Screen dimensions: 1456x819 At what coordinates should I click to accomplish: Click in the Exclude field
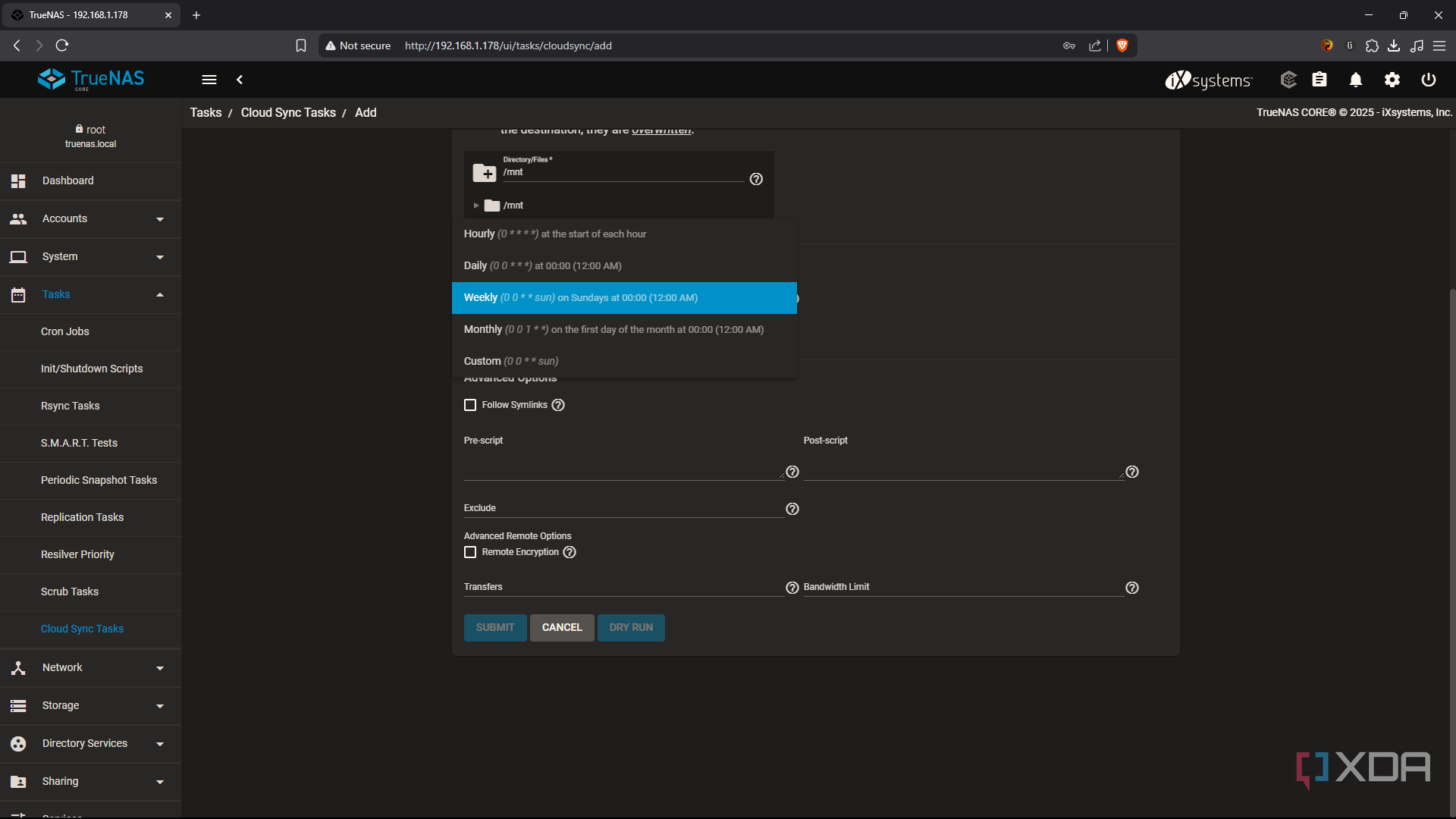coord(623,509)
